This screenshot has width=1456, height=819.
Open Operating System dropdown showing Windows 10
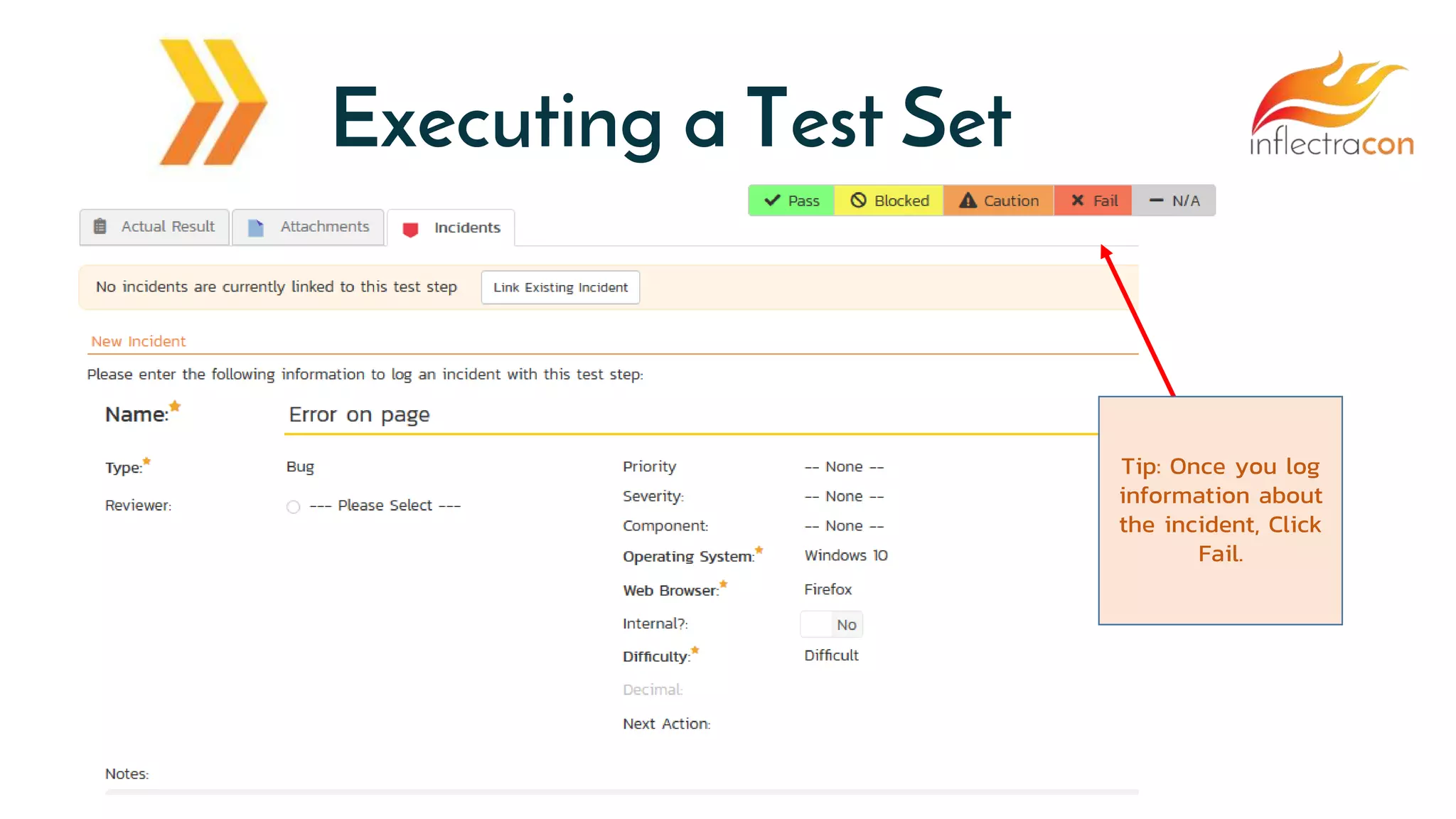pos(846,555)
